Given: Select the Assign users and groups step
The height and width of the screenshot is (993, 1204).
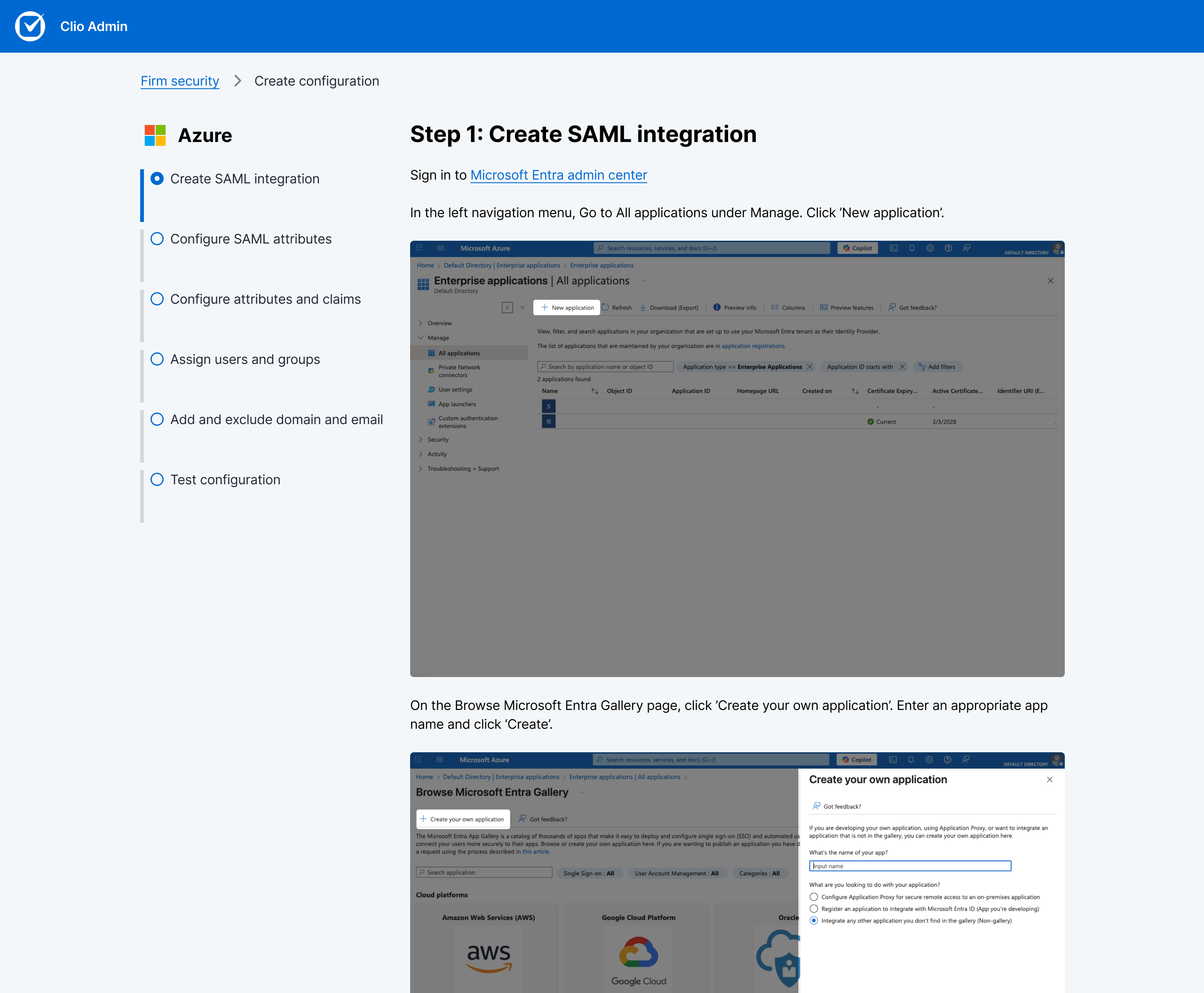Looking at the screenshot, I should coord(245,359).
